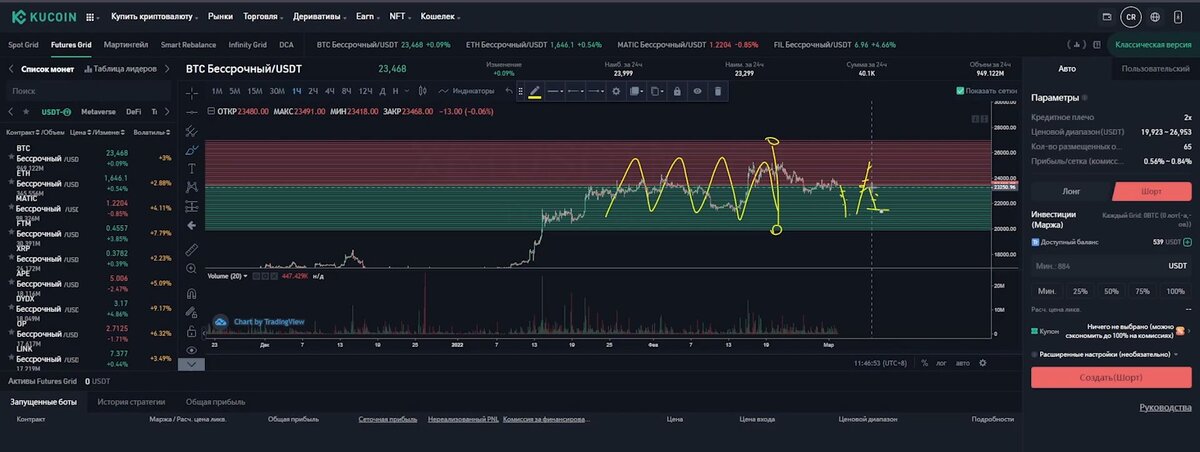Viewport: 1200px width, 452px height.
Task: Open the right arrow line-end dropdown
Action: tap(596, 91)
